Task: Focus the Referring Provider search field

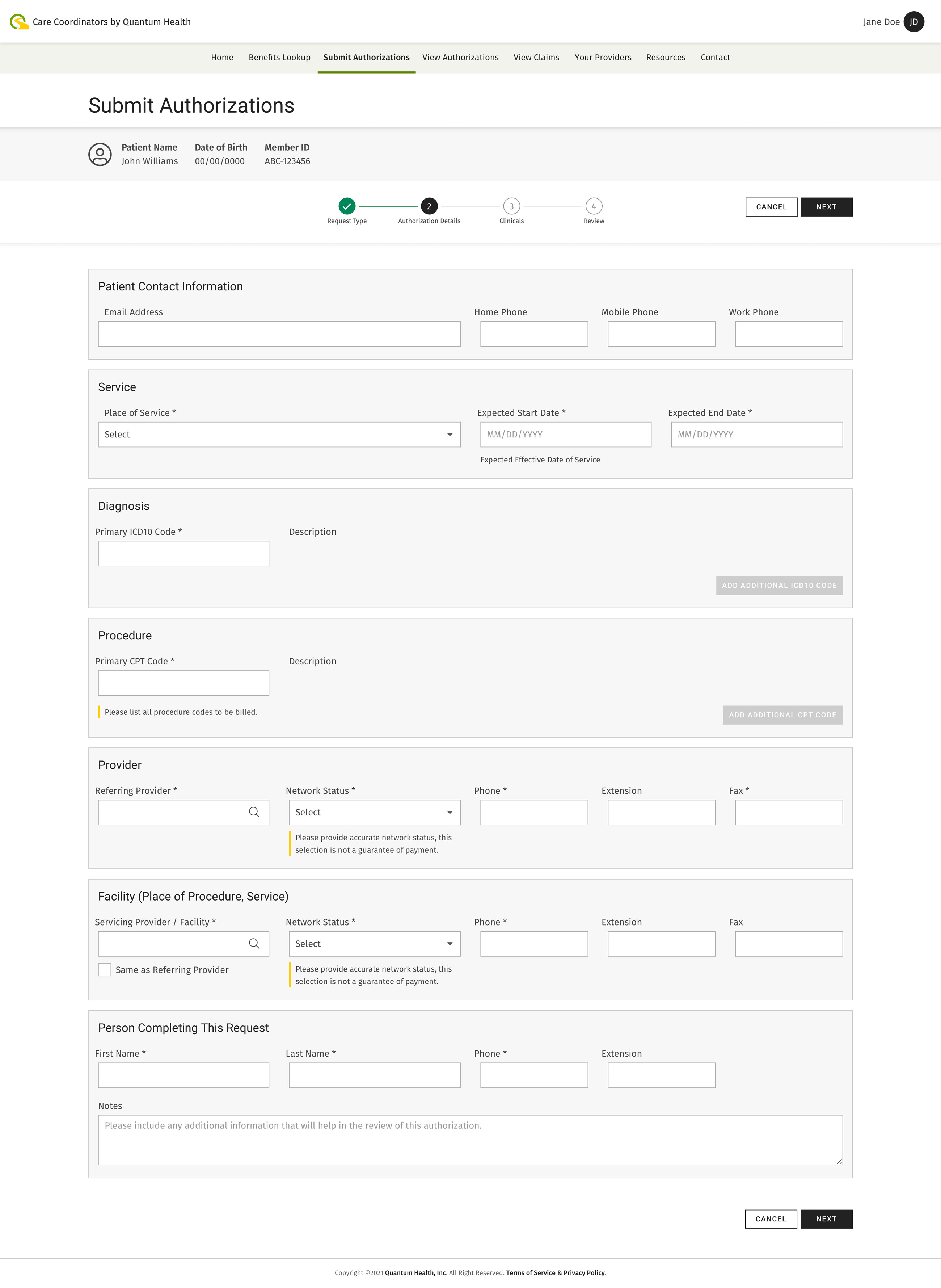Action: click(x=183, y=812)
